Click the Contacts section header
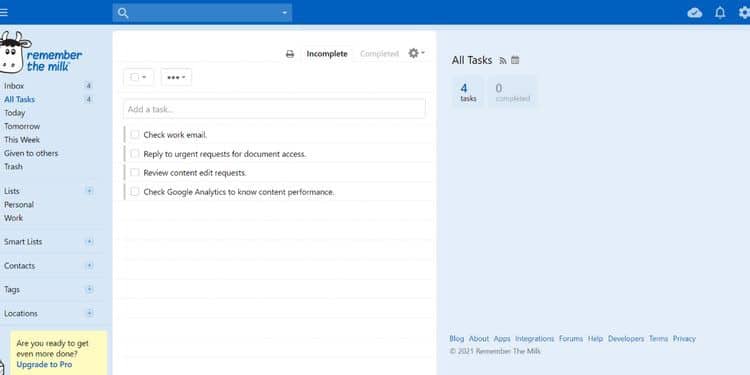 click(20, 265)
